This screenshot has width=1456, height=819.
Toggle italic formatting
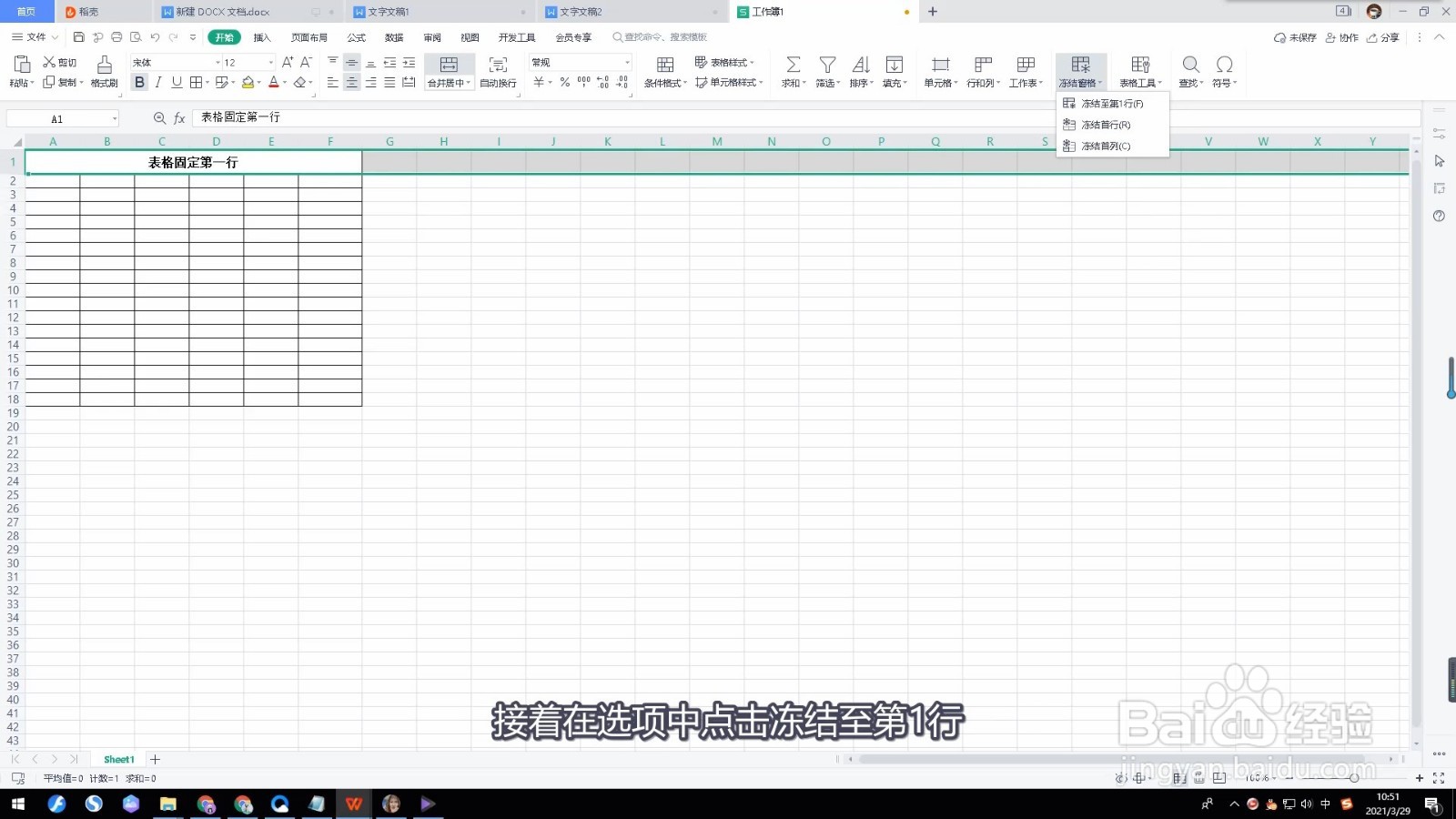point(157,82)
